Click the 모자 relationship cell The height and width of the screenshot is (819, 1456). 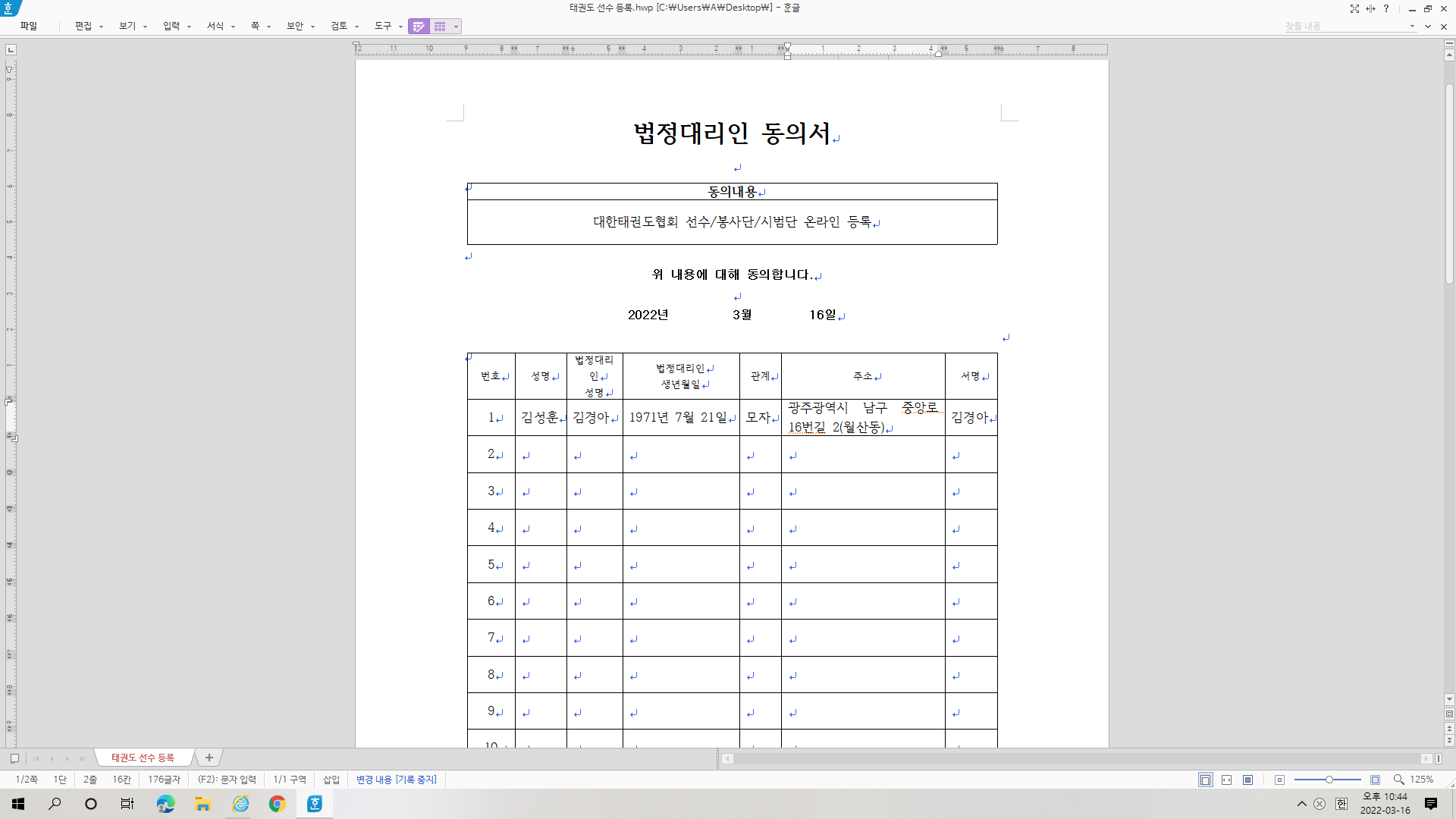point(761,418)
